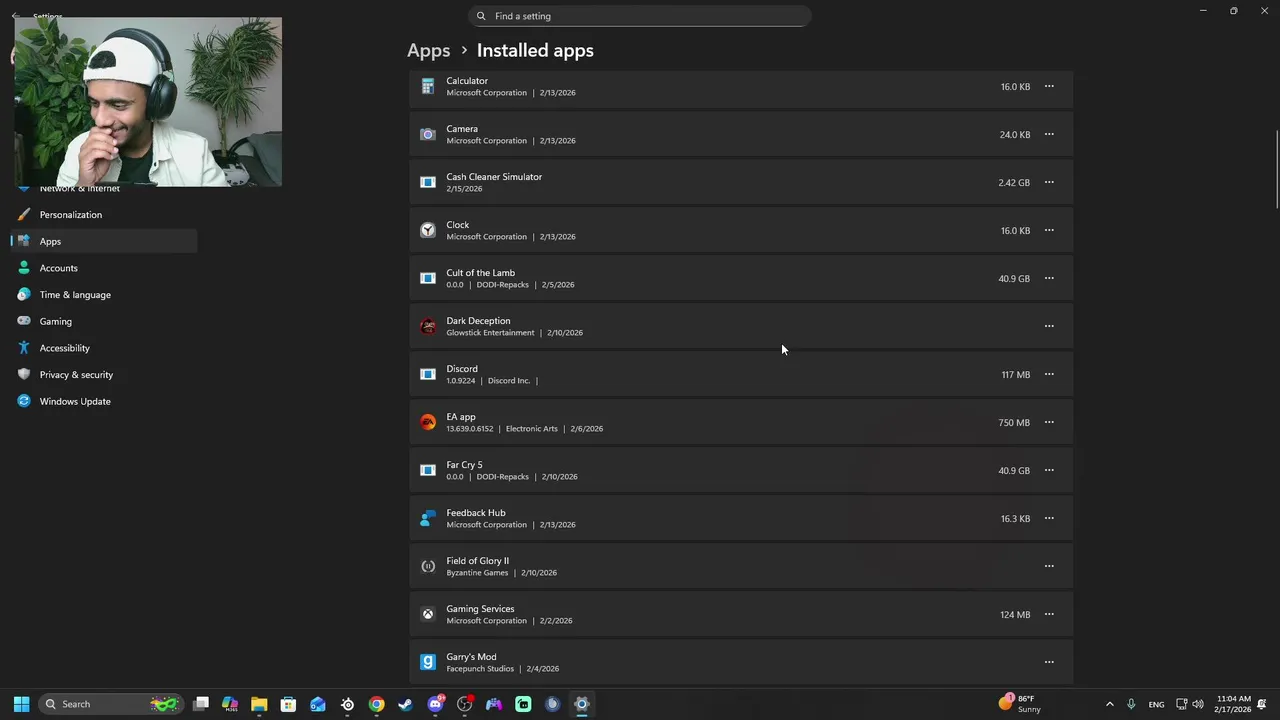This screenshot has height=720, width=1280.
Task: Click the Camera app icon
Action: point(428,134)
